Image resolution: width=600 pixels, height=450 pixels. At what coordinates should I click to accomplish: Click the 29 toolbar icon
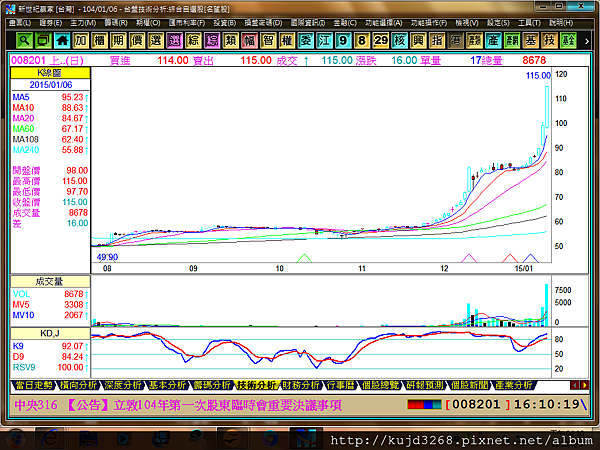click(x=380, y=41)
